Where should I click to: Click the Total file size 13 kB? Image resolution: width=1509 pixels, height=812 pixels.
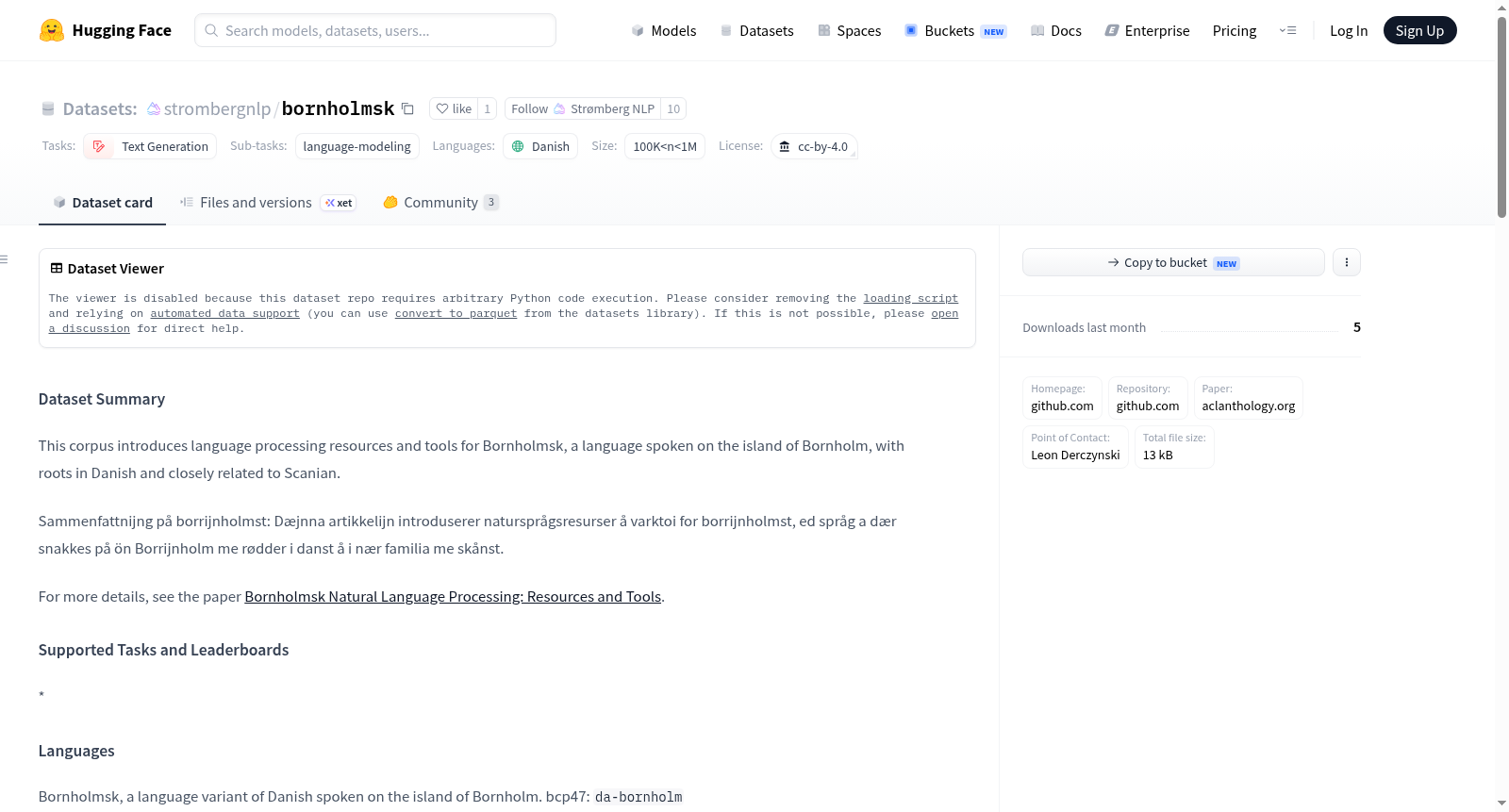1174,446
